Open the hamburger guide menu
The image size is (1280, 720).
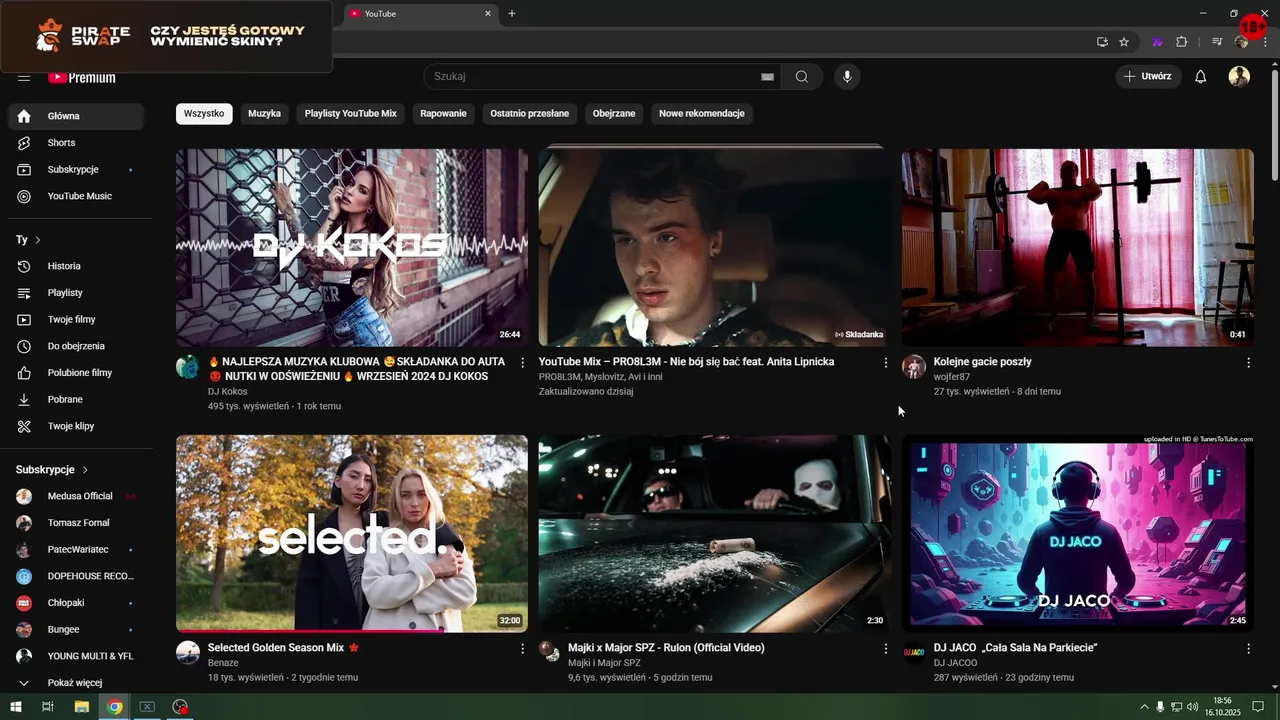pyautogui.click(x=24, y=77)
